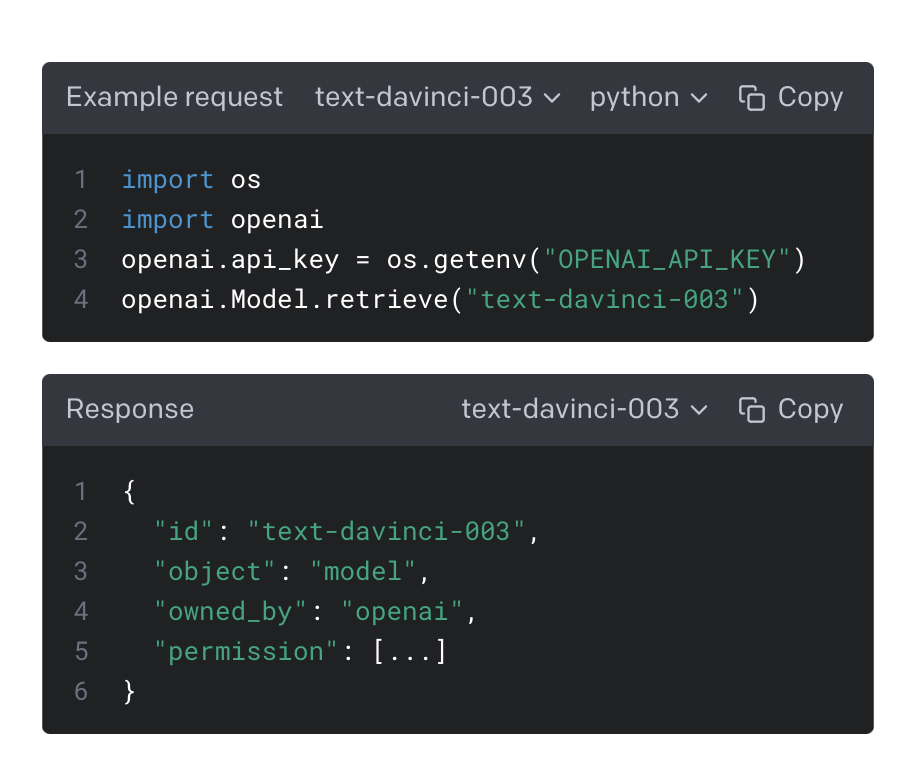This screenshot has height=773, width=897.
Task: Open the text-davinci-003 model dropdown in Example request
Action: (438, 97)
